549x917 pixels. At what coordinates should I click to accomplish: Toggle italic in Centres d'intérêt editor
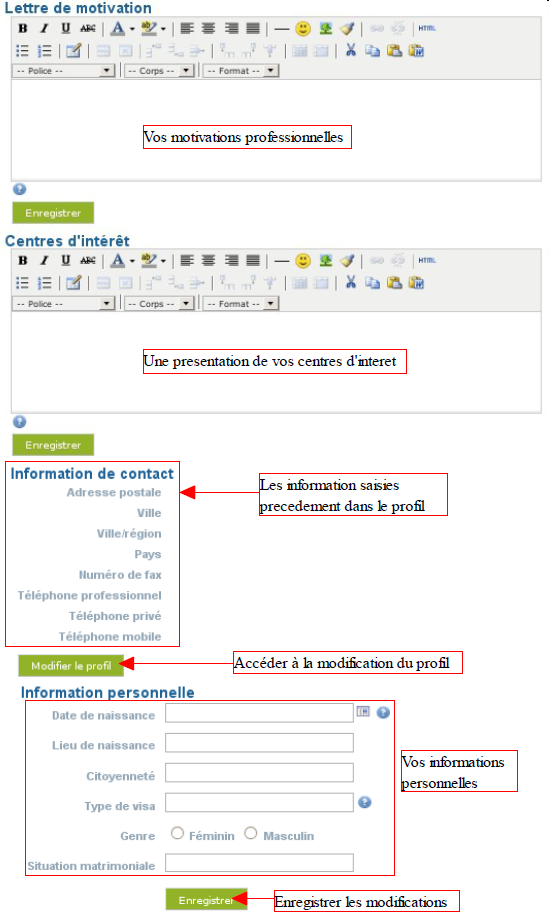(44, 260)
